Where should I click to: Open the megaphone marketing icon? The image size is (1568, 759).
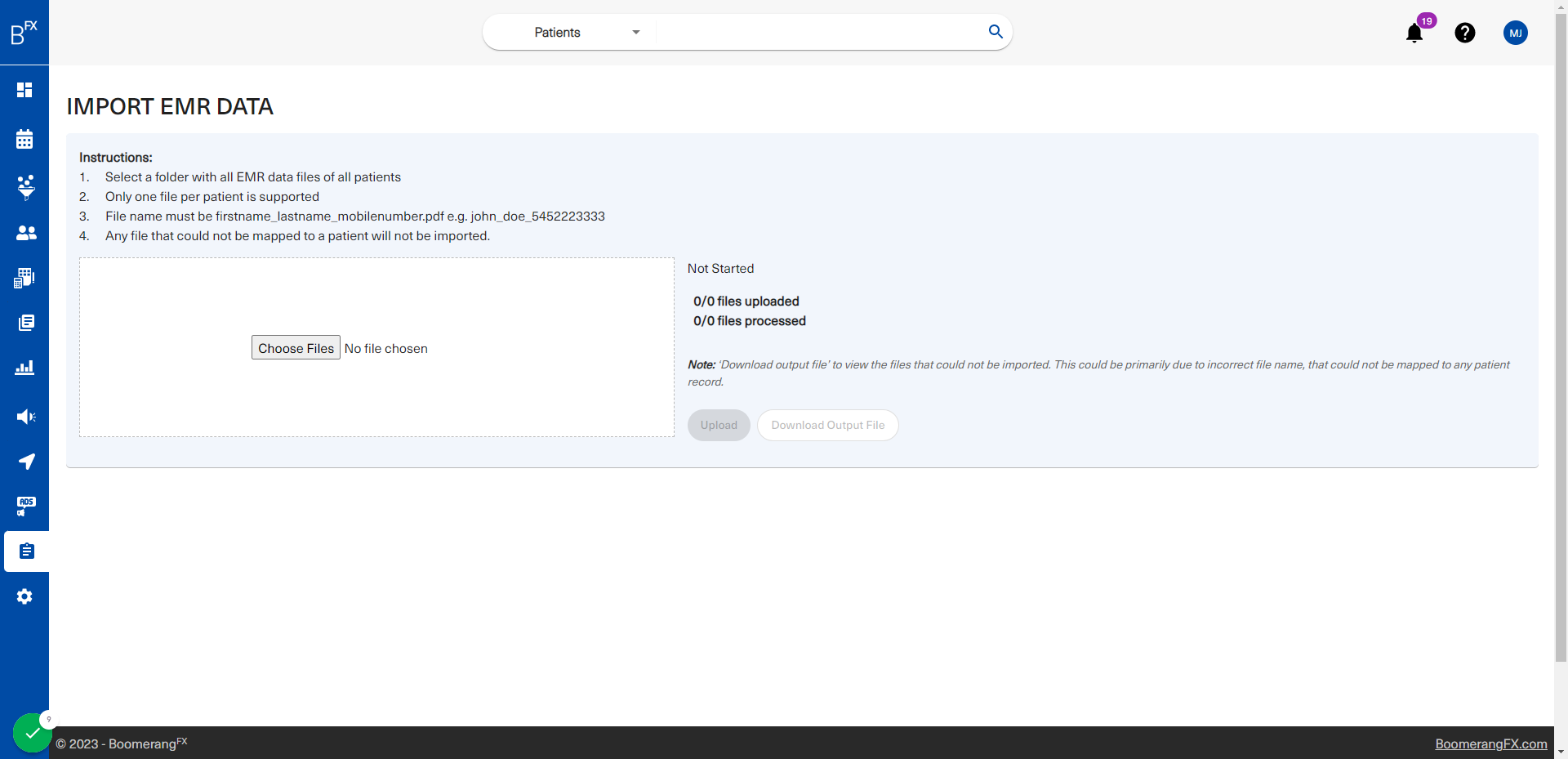26,417
